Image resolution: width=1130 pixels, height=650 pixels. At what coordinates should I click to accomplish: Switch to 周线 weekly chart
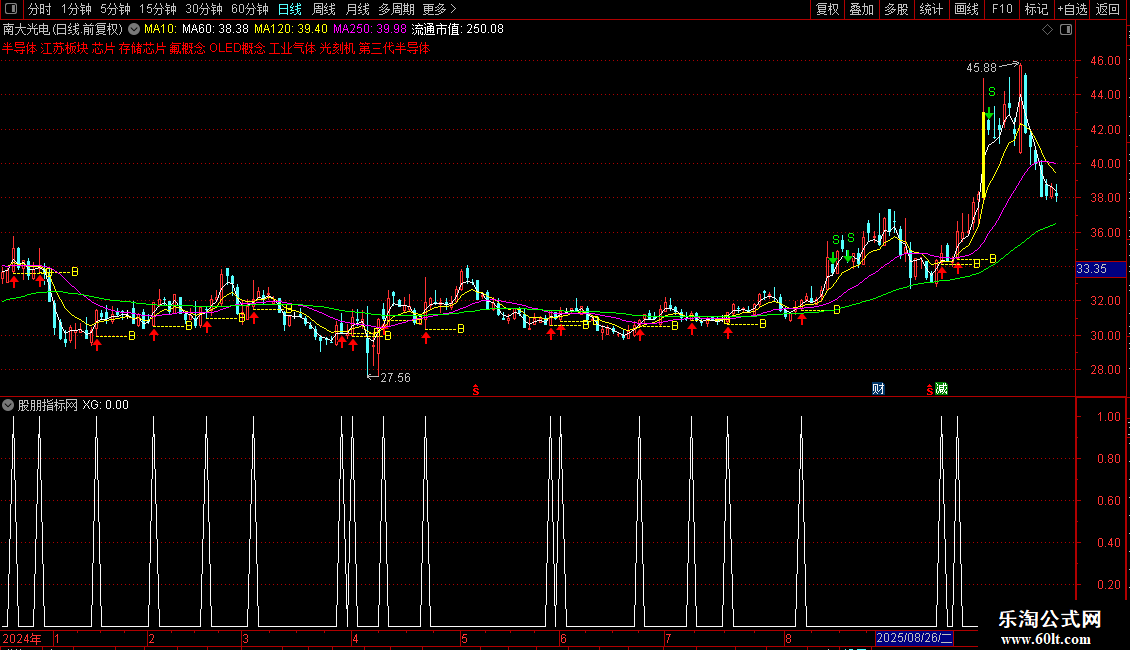(x=324, y=9)
